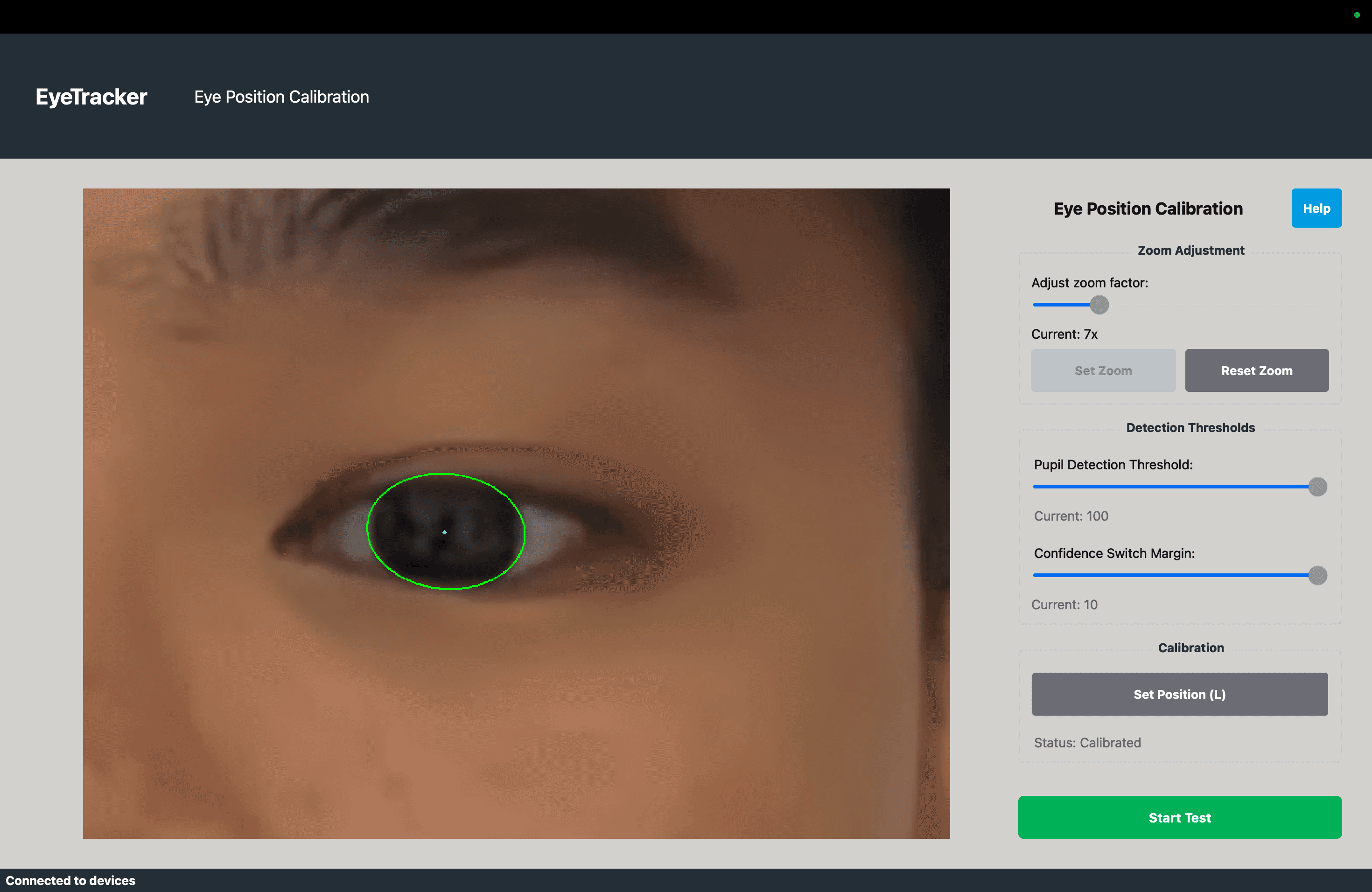This screenshot has height=892, width=1372.
Task: Click the green connection status dot
Action: pyautogui.click(x=1357, y=15)
